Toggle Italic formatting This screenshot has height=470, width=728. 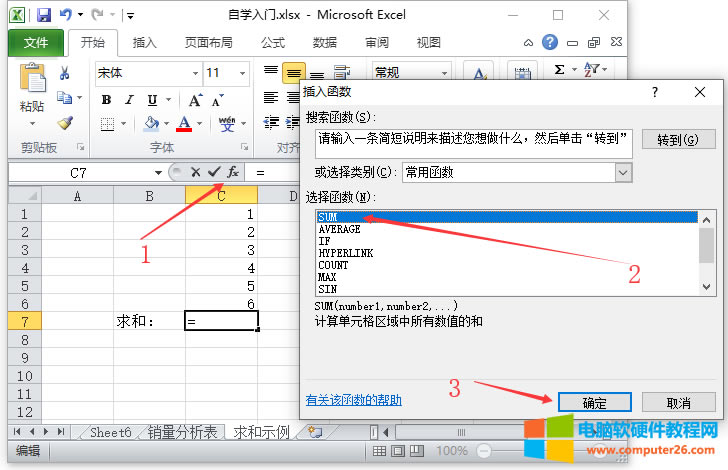(x=130, y=100)
